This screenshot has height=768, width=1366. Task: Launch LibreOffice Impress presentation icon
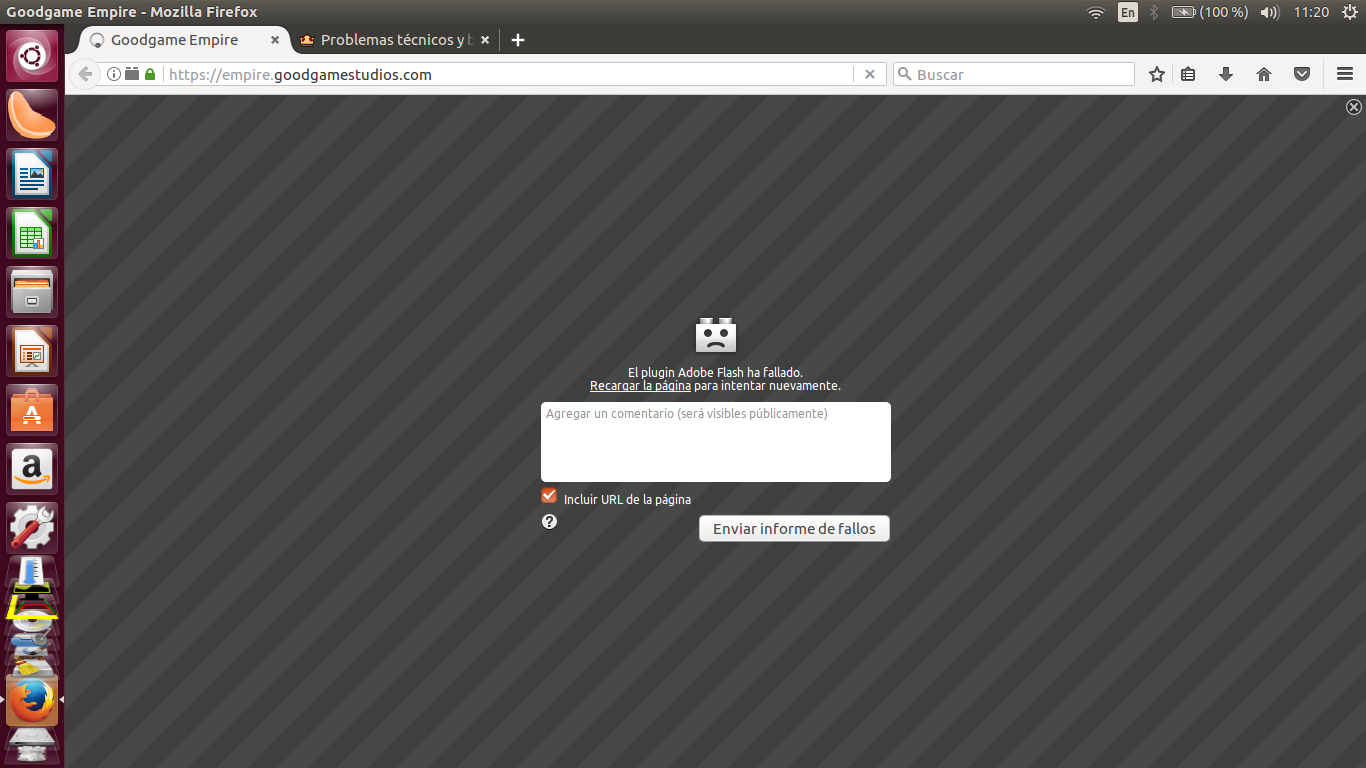pos(33,351)
